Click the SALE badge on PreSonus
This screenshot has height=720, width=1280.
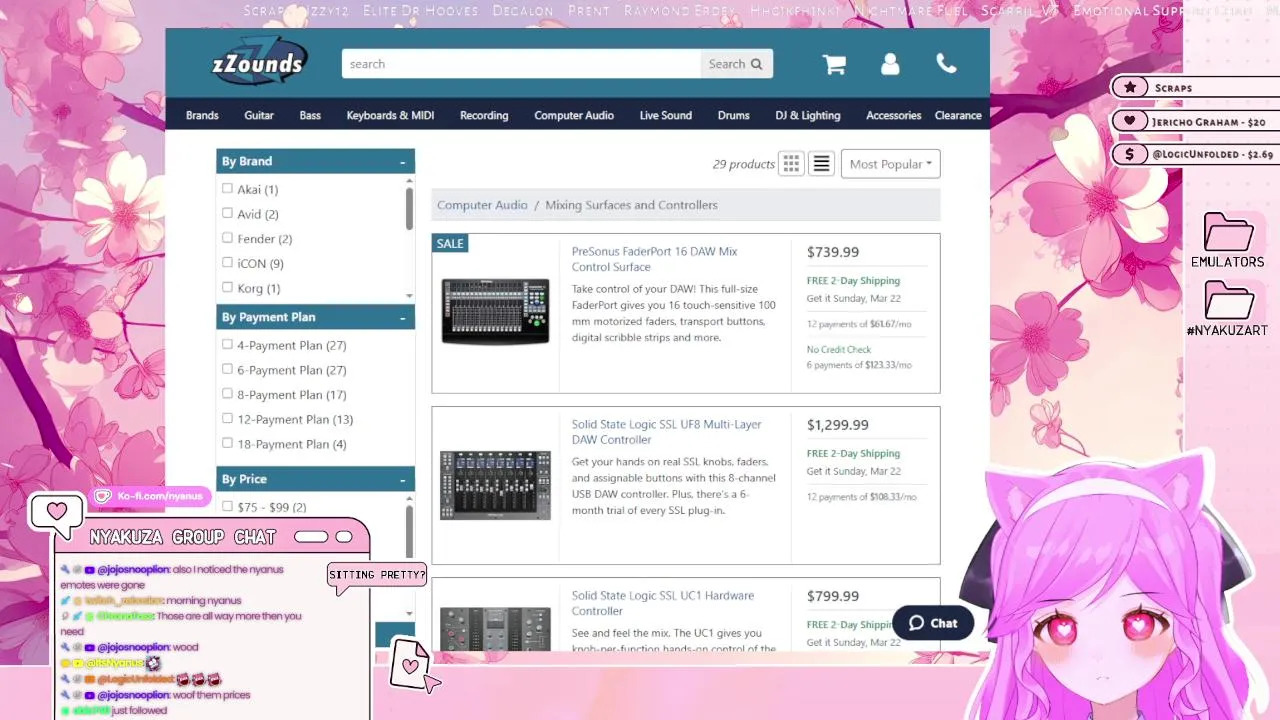pos(450,243)
